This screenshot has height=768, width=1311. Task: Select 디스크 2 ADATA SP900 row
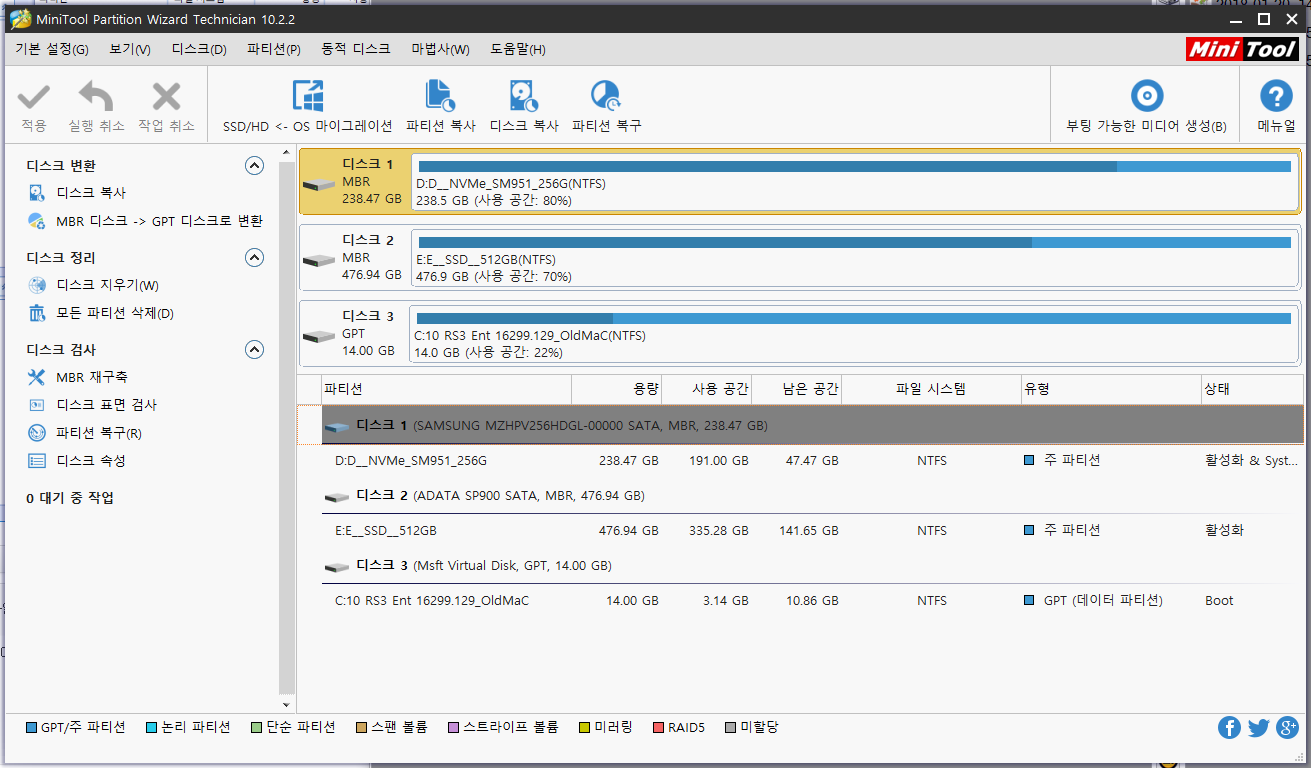tap(812, 495)
